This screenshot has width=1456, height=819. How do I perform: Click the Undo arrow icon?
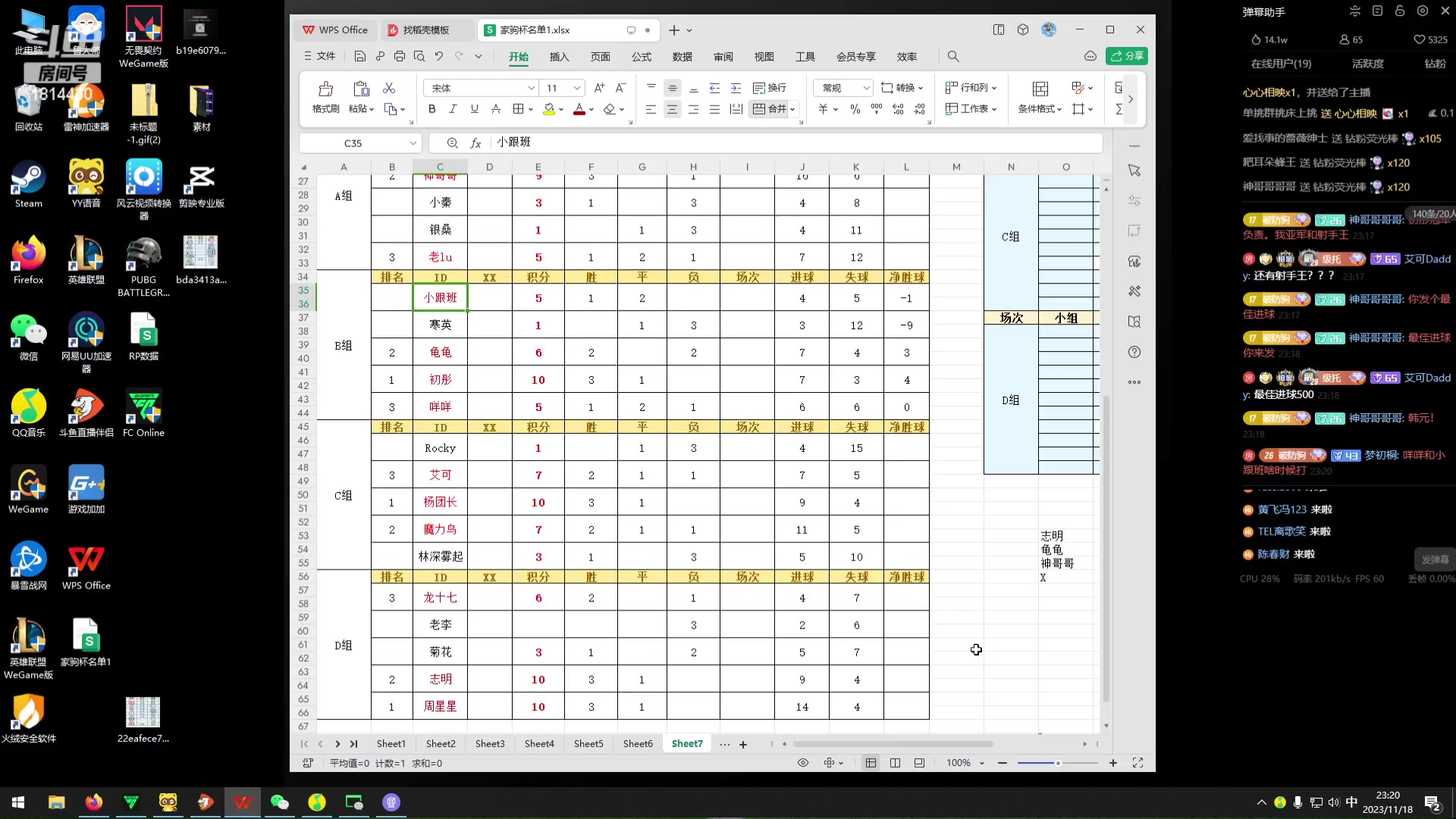click(438, 56)
